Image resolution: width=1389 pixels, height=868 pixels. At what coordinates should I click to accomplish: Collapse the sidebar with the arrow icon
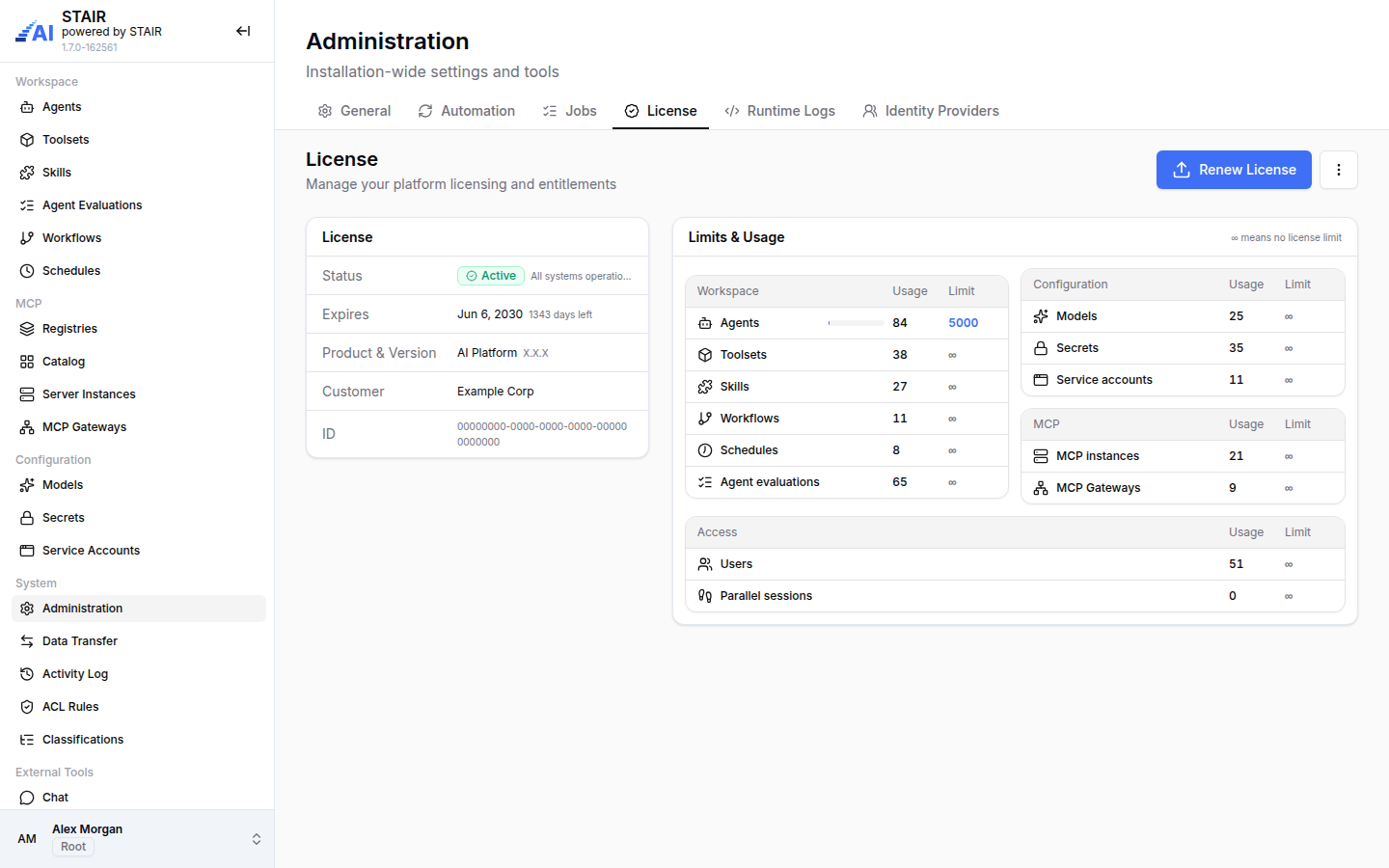[x=243, y=31]
